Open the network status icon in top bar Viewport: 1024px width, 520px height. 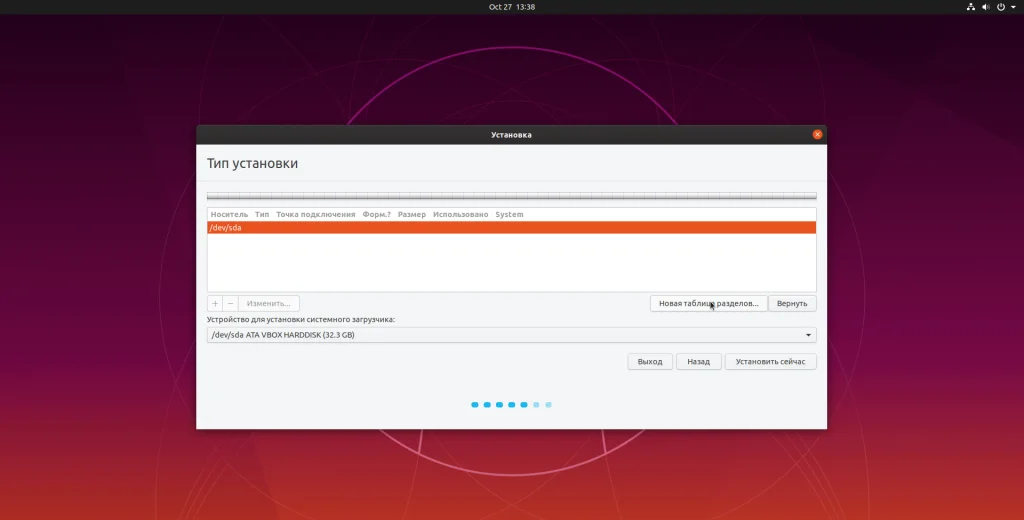pyautogui.click(x=970, y=7)
